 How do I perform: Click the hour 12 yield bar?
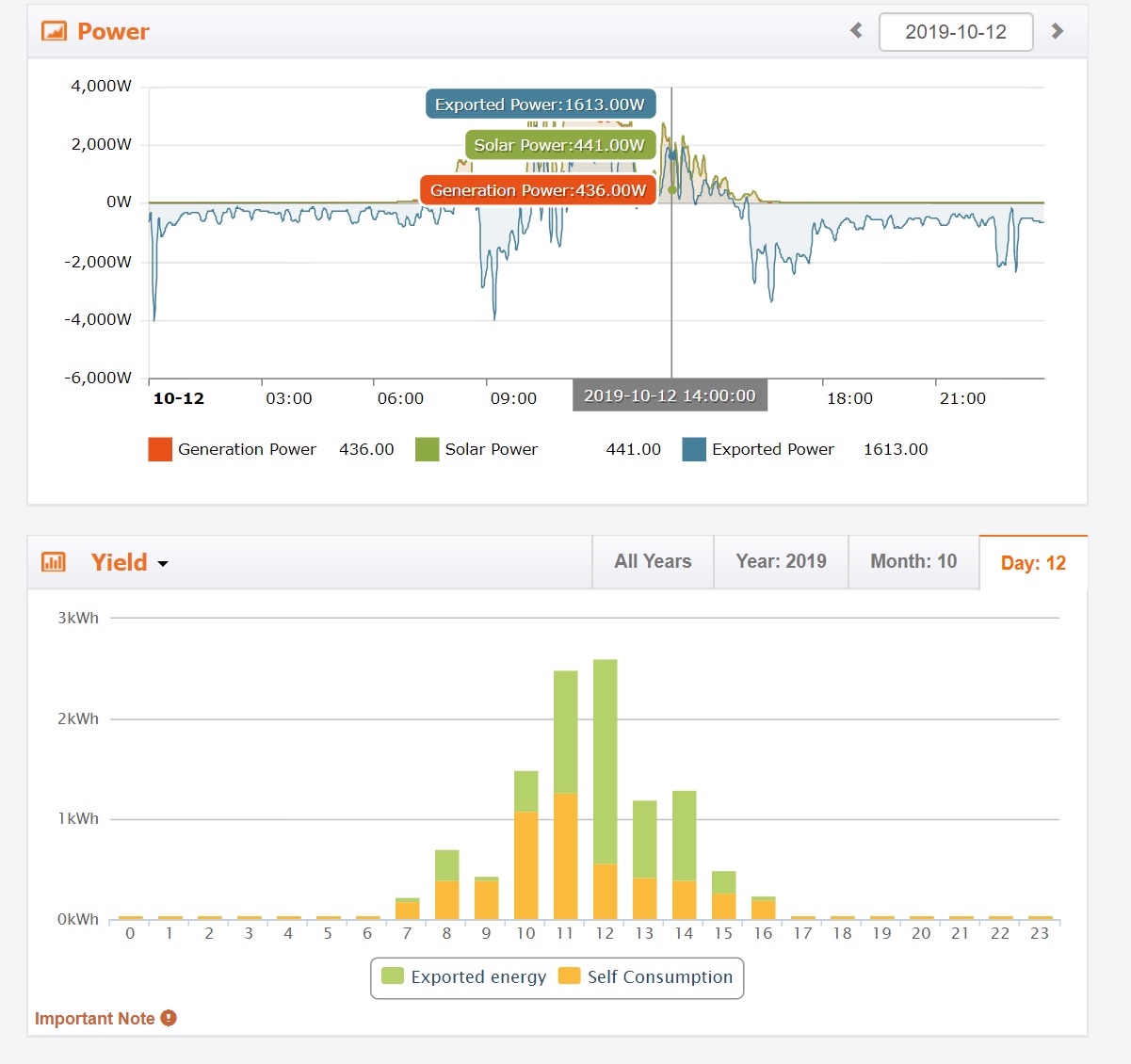click(605, 789)
